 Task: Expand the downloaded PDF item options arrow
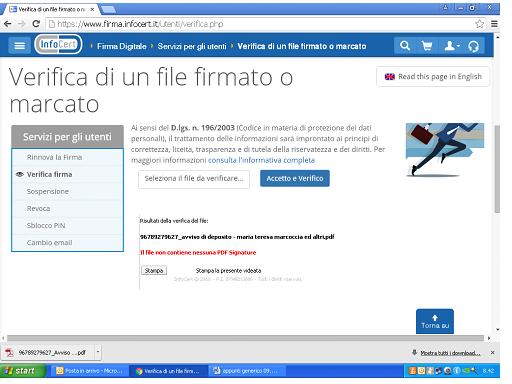[98, 352]
